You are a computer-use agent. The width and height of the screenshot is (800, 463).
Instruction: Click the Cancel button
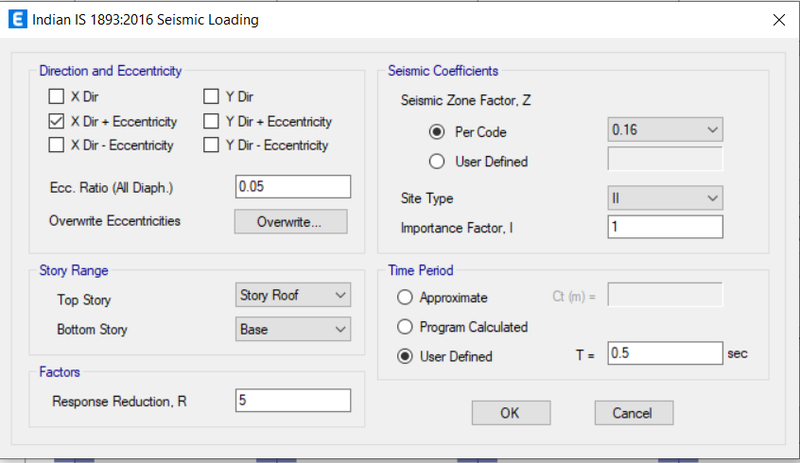[x=634, y=412]
